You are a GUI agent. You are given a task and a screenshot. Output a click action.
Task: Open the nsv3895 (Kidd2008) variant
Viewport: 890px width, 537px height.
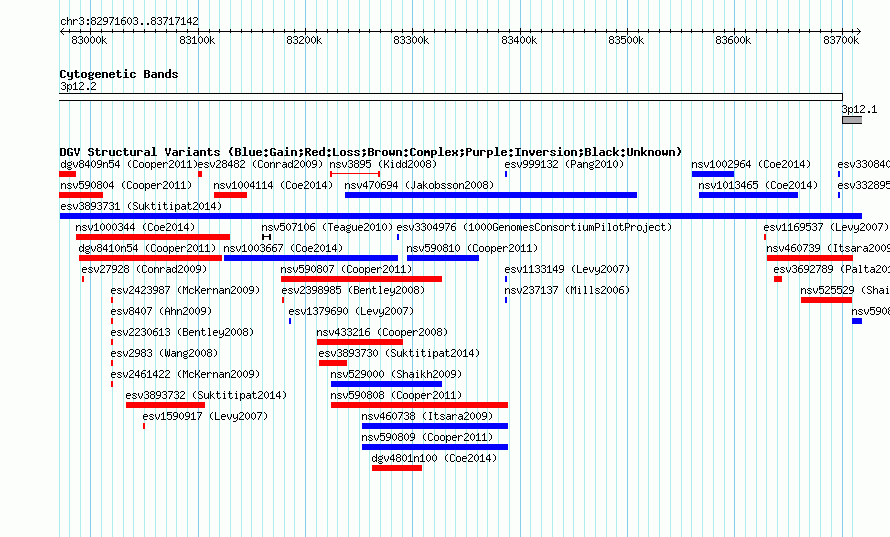tap(383, 165)
